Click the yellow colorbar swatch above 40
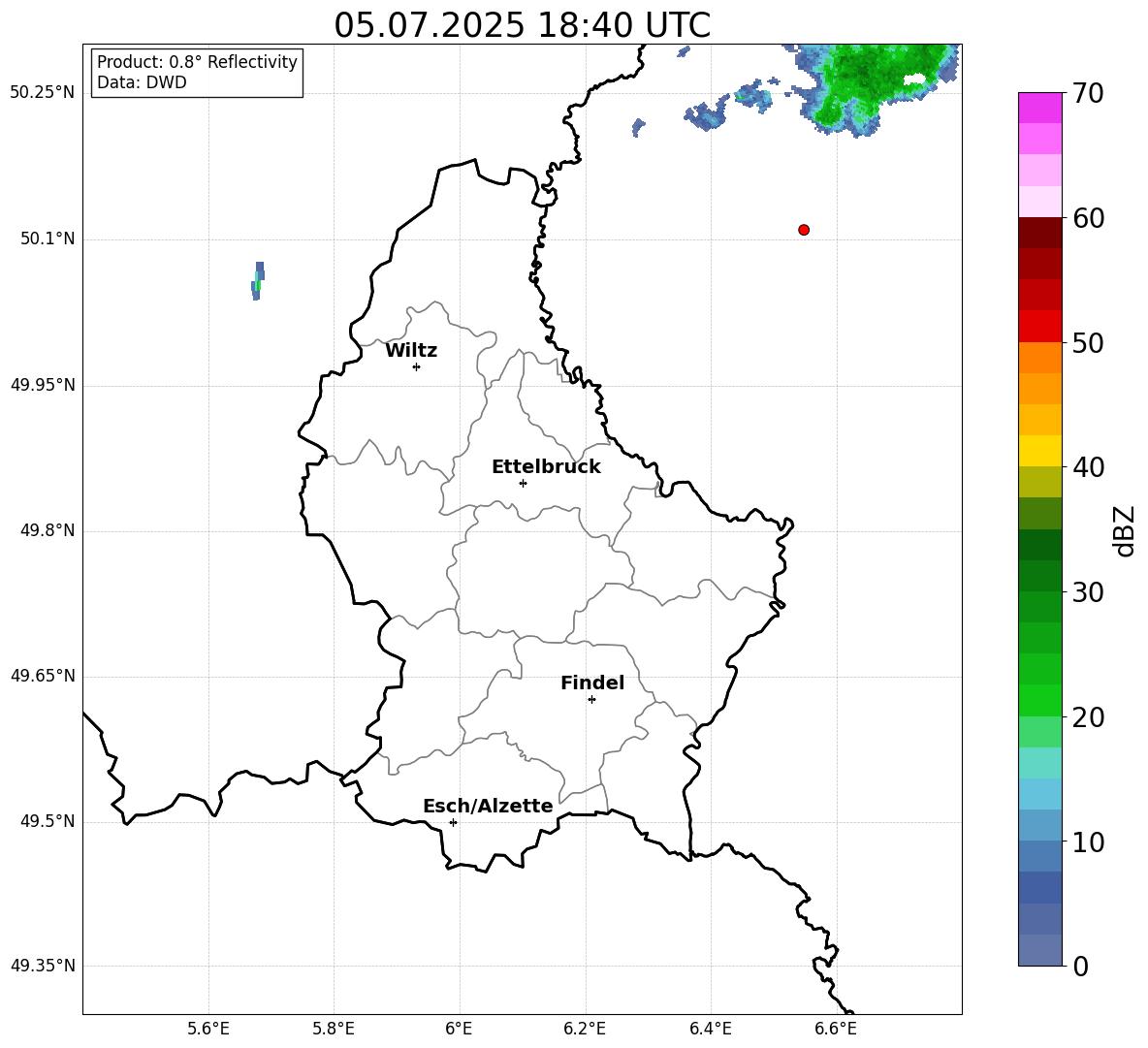Image resolution: width=1148 pixels, height=1048 pixels. (1040, 451)
